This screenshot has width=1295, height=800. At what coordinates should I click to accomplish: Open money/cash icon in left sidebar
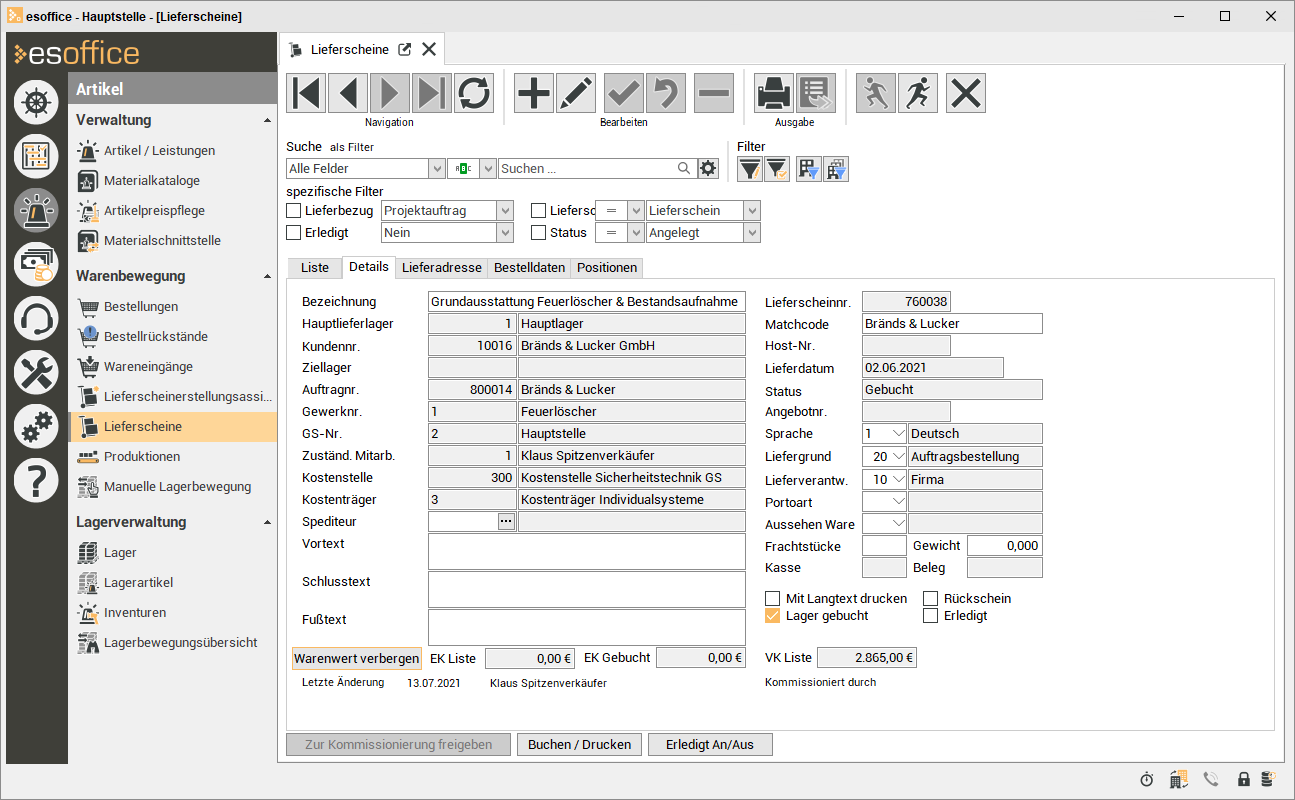click(x=36, y=264)
